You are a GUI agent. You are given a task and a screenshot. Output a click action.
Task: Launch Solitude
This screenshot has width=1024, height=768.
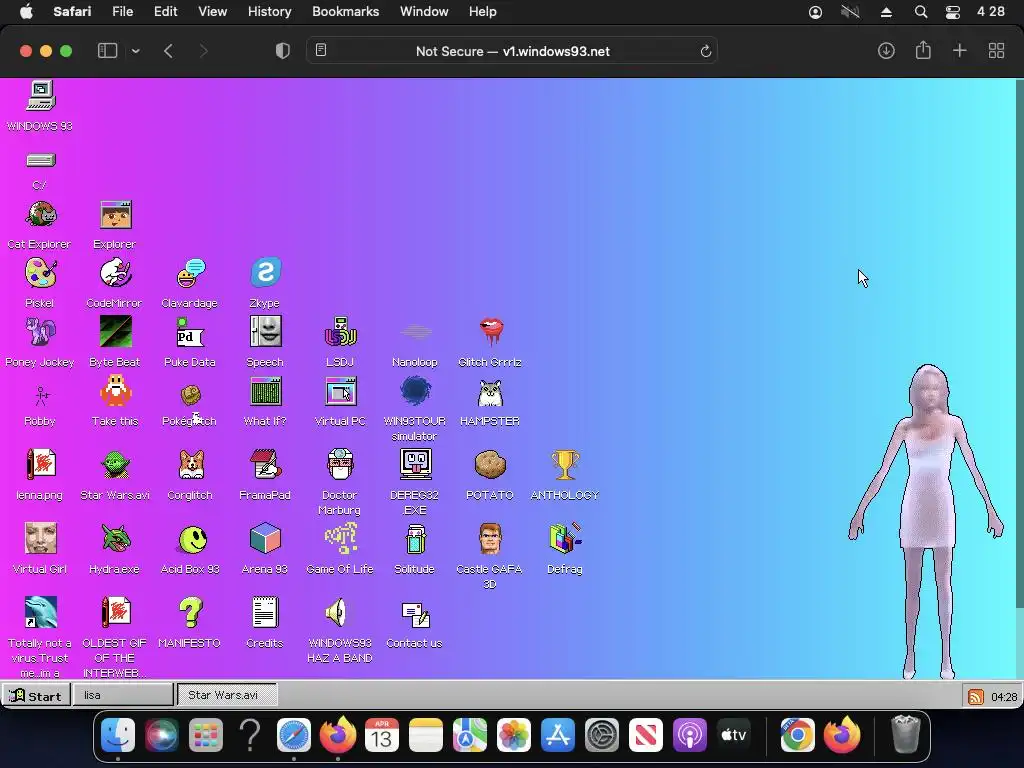[416, 539]
